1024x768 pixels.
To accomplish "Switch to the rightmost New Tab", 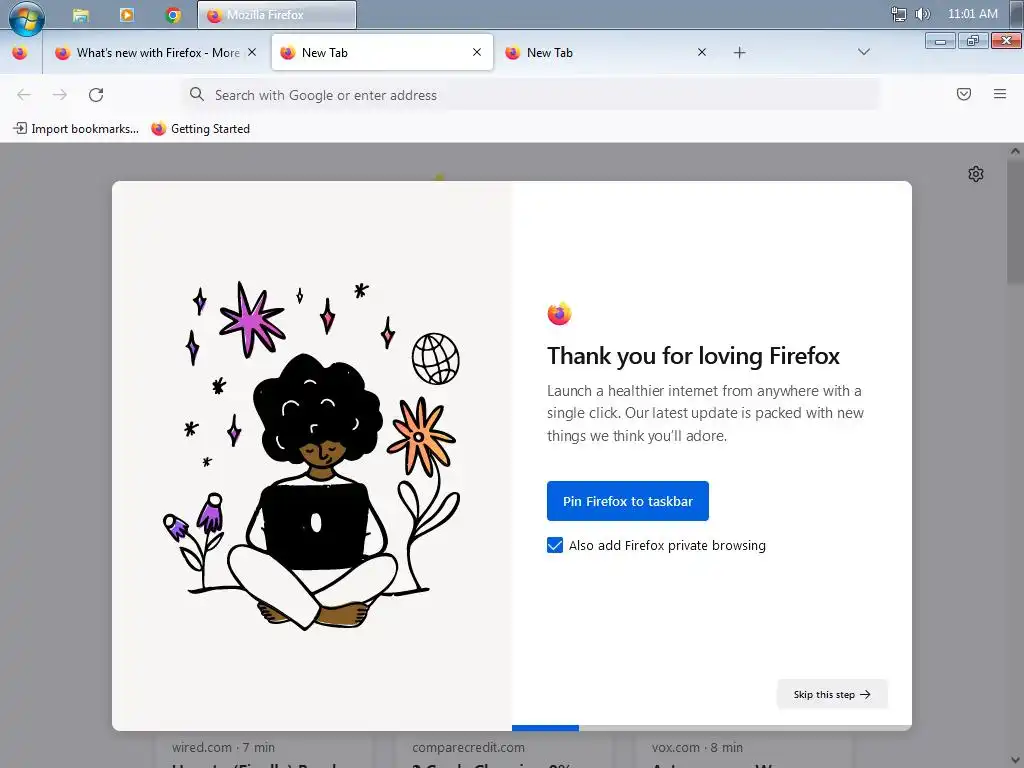I will (x=598, y=52).
